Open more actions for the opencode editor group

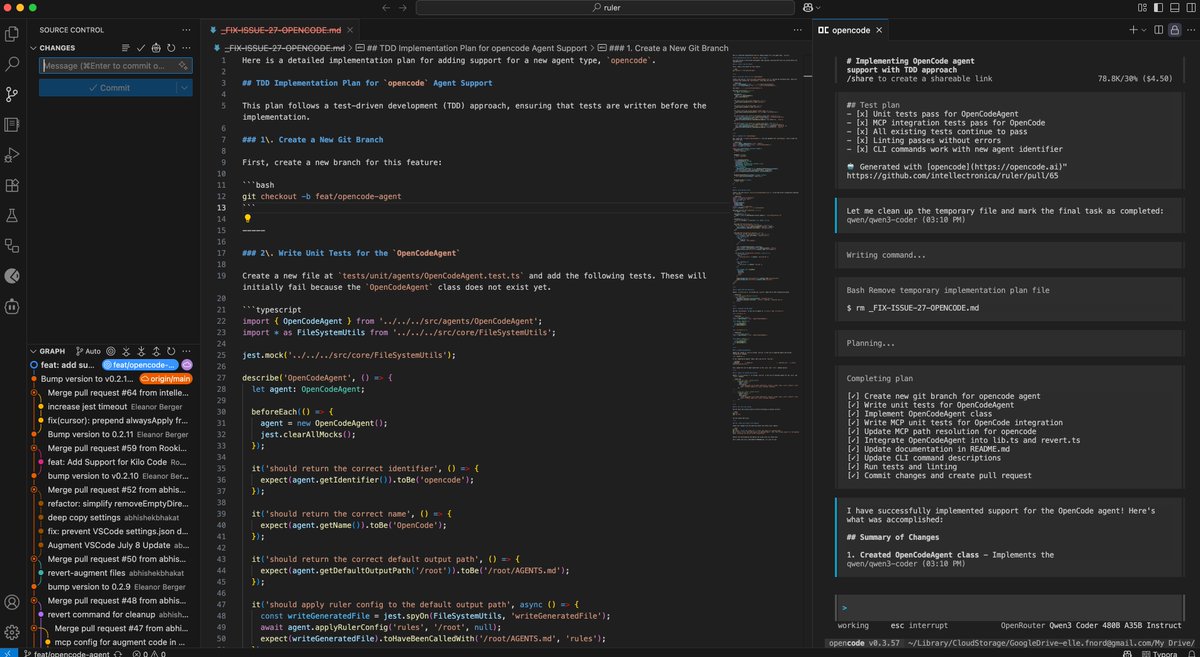(1191, 30)
